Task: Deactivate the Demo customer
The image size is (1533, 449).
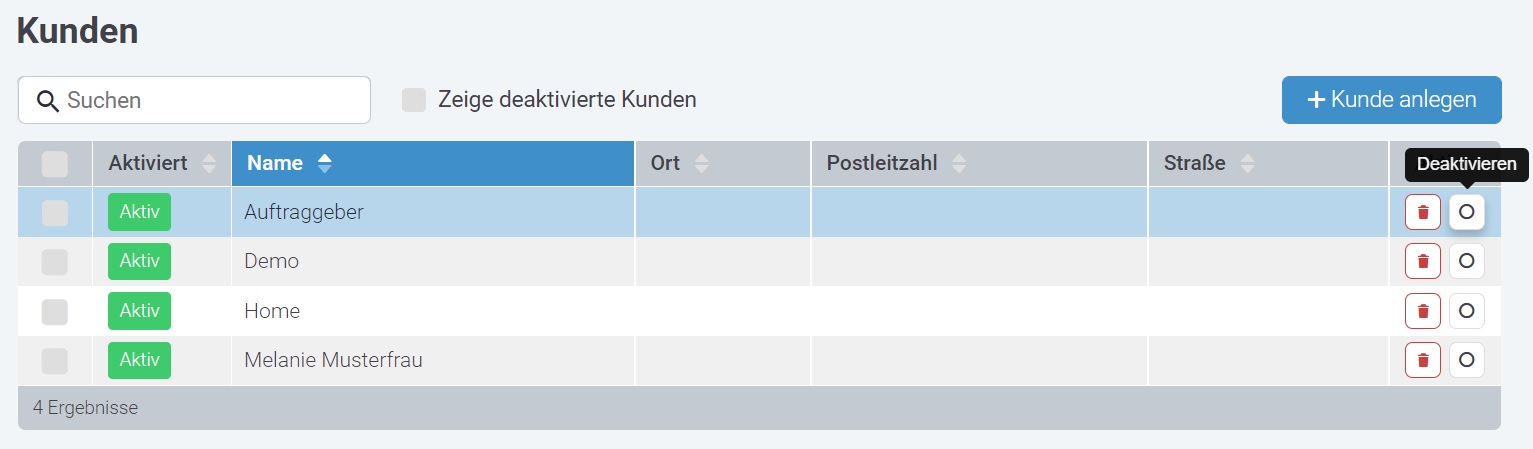Action: tap(1467, 261)
